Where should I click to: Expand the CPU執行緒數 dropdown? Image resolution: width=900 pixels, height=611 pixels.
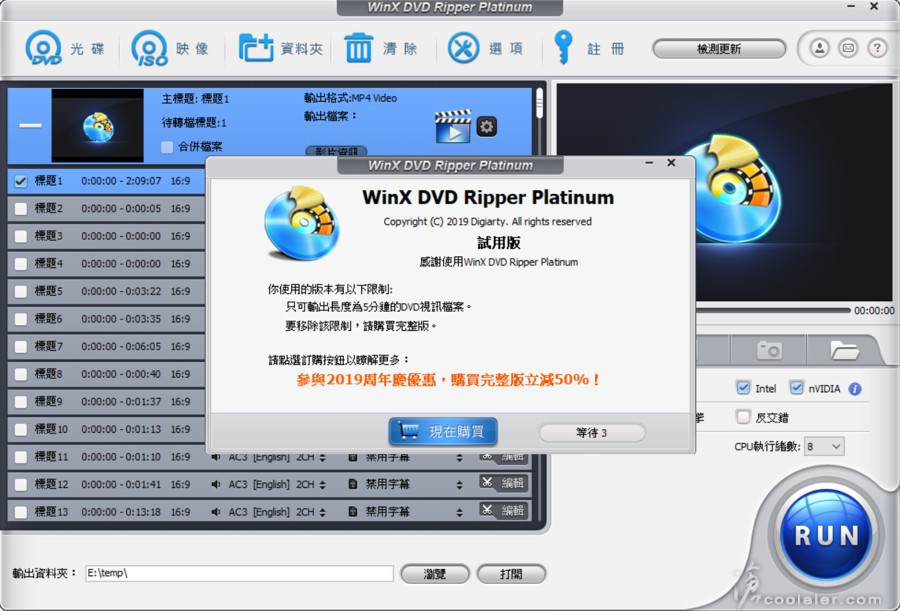pyautogui.click(x=824, y=446)
